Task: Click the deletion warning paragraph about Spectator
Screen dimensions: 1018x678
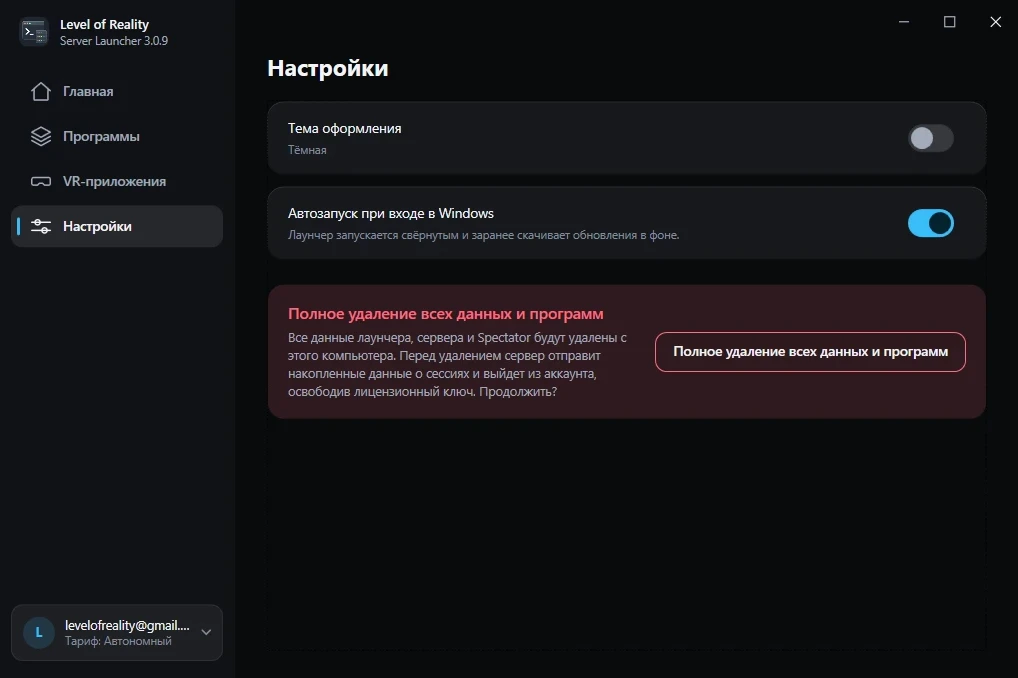Action: pos(457,364)
